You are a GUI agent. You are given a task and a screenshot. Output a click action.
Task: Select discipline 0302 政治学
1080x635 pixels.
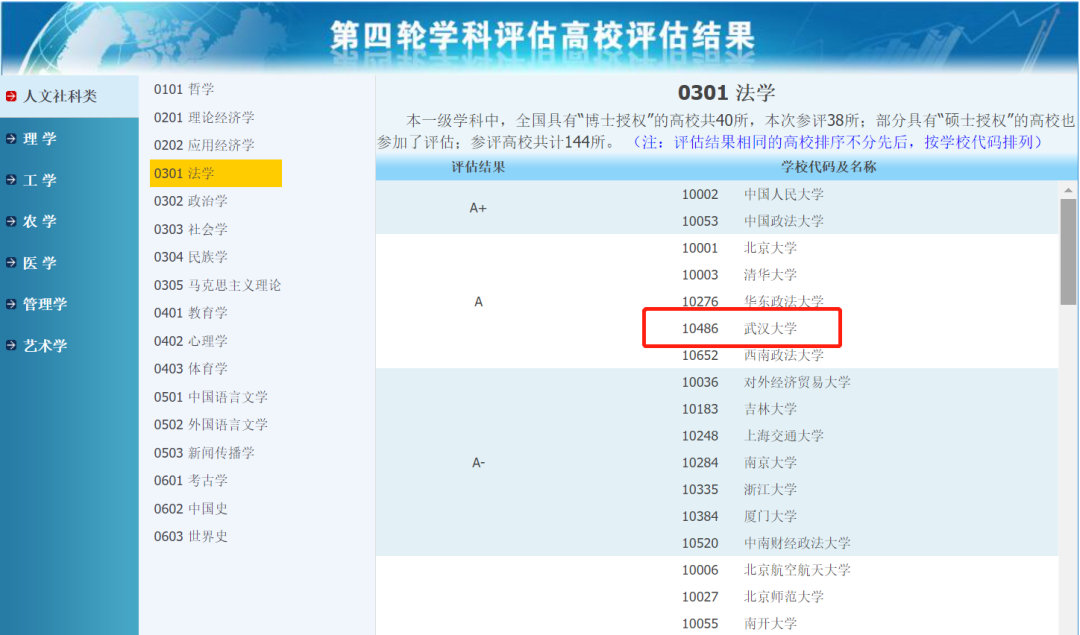pos(191,201)
